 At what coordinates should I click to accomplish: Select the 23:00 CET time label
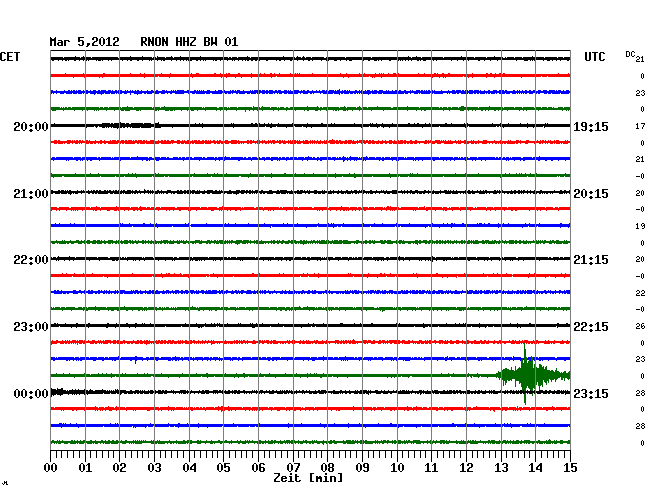31,327
